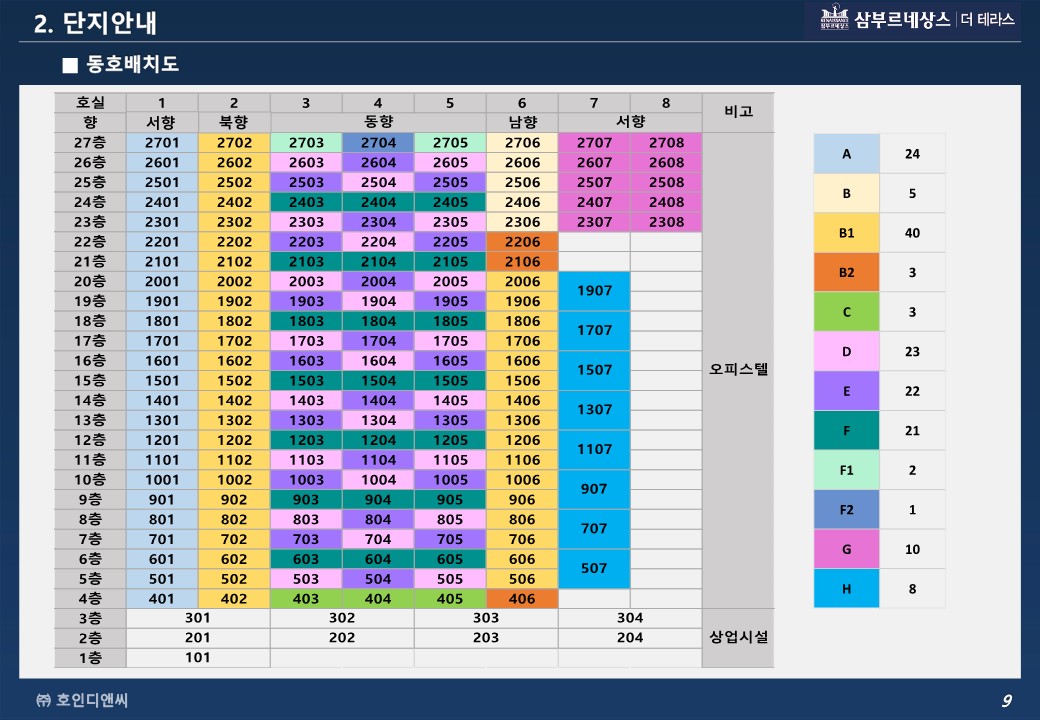
Task: Select commercial unit 101 on 1층
Action: (198, 658)
